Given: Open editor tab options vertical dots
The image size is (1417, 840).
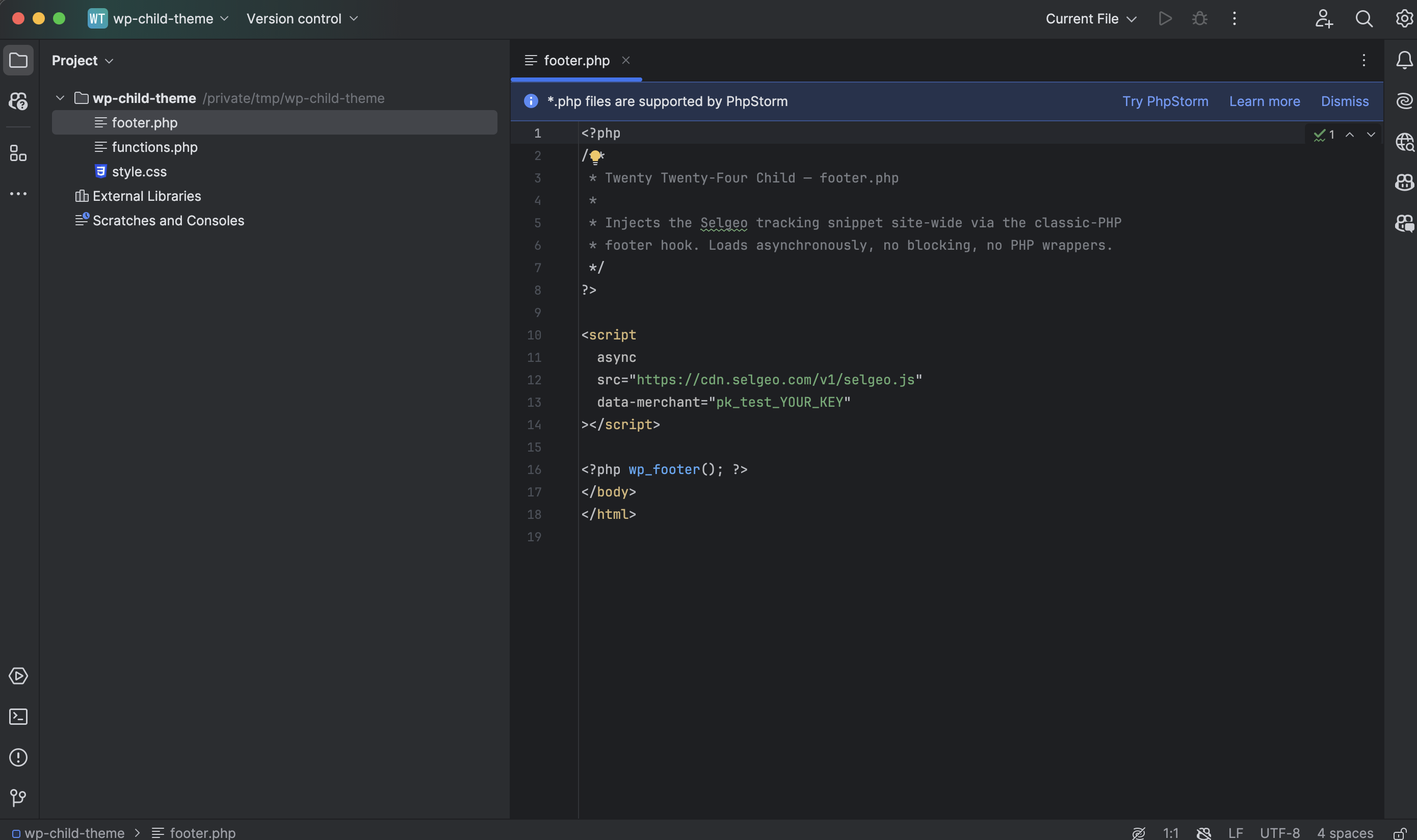Looking at the screenshot, I should (1364, 60).
